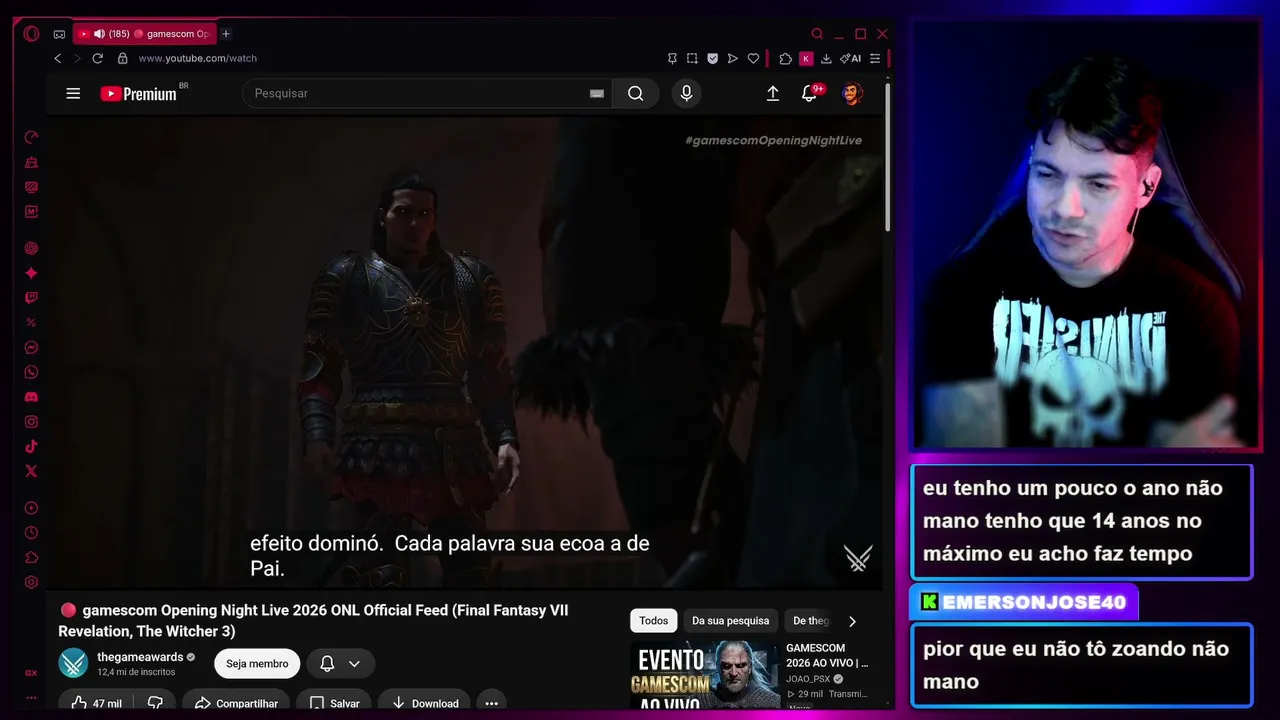Open X (Twitter) in the Opera sidebar
Viewport: 1280px width, 720px height.
click(x=31, y=471)
